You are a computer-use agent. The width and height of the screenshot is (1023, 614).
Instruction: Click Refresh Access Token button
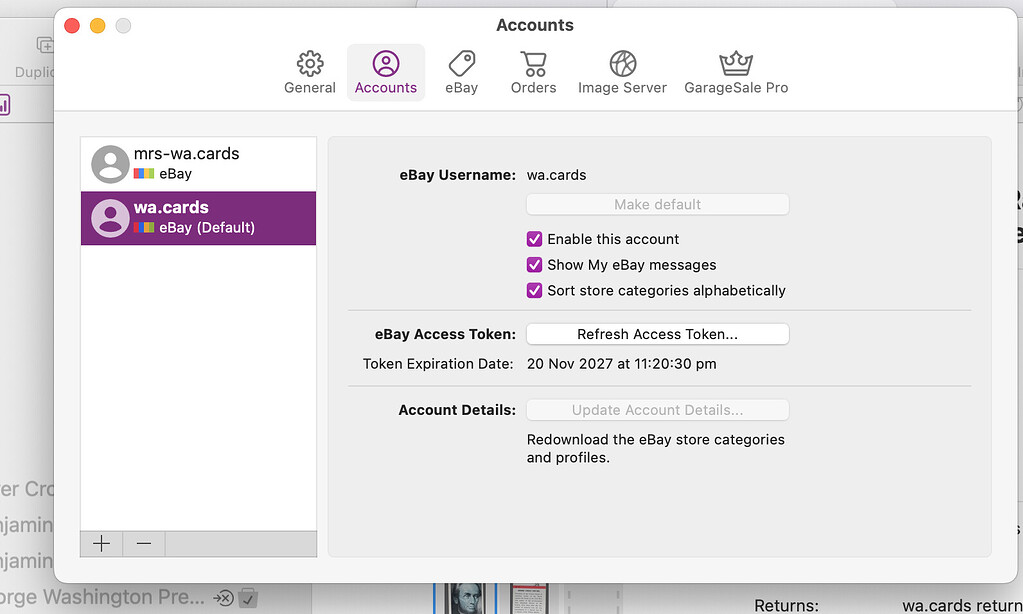(x=658, y=334)
